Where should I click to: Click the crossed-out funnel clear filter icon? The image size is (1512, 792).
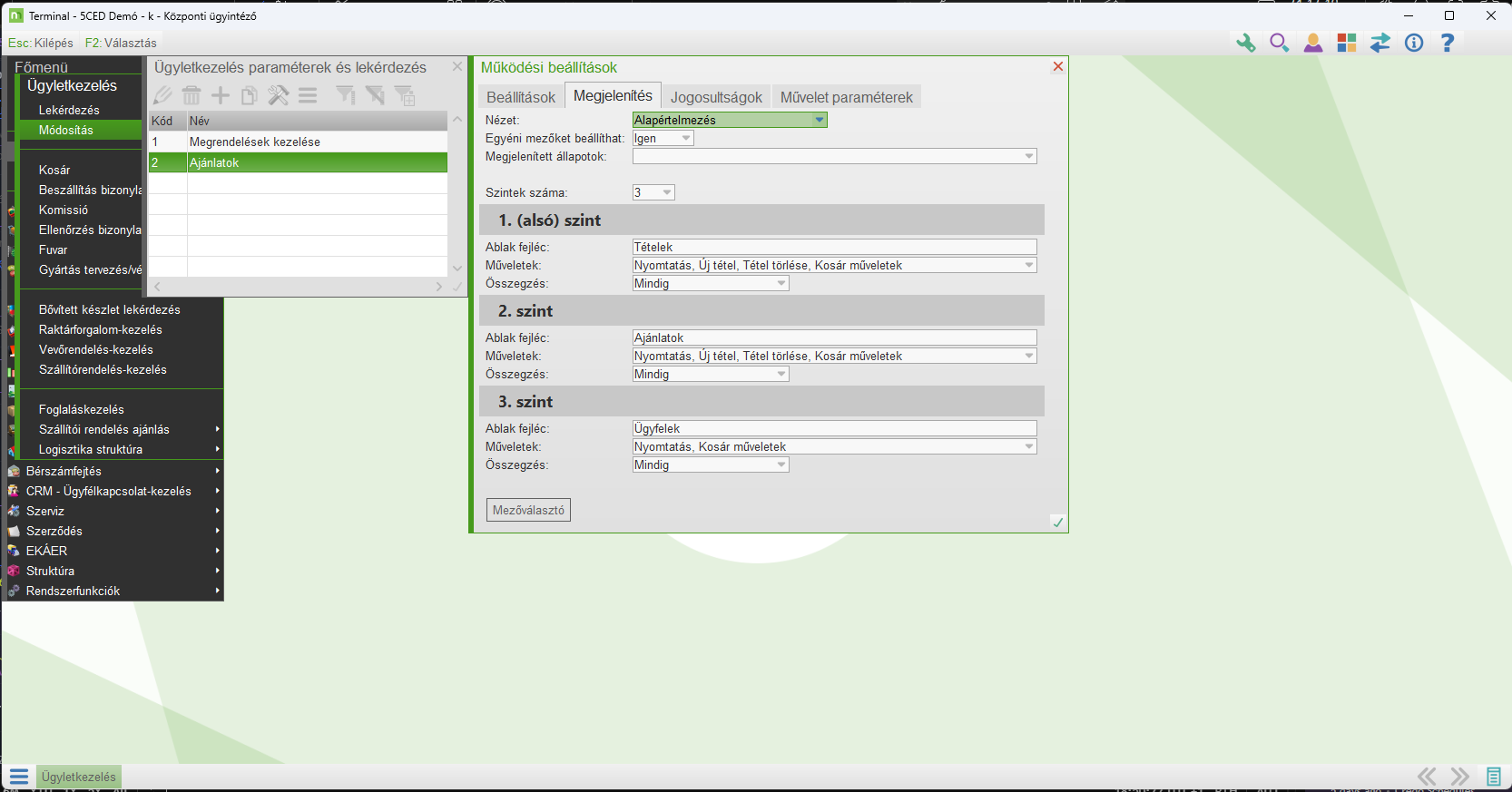[x=375, y=95]
